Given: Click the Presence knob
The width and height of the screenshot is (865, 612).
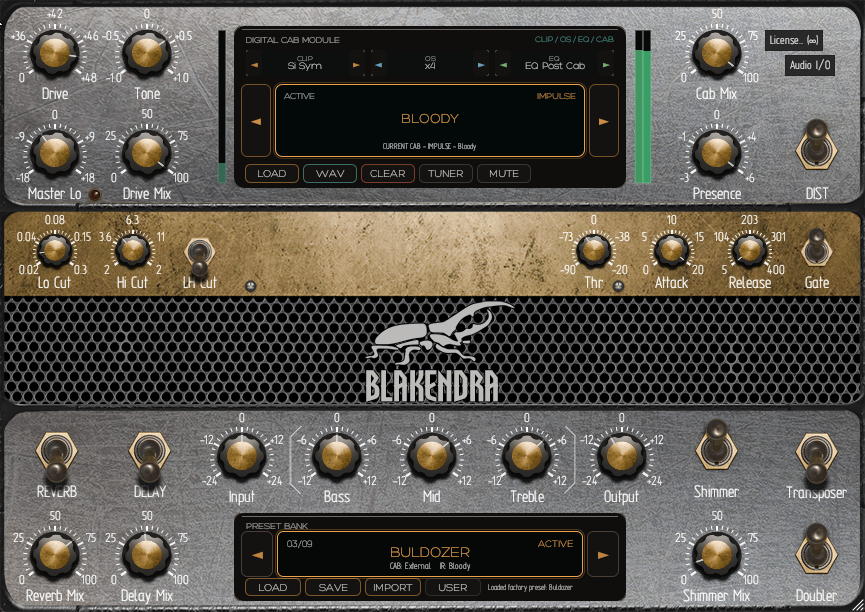Looking at the screenshot, I should (x=716, y=152).
